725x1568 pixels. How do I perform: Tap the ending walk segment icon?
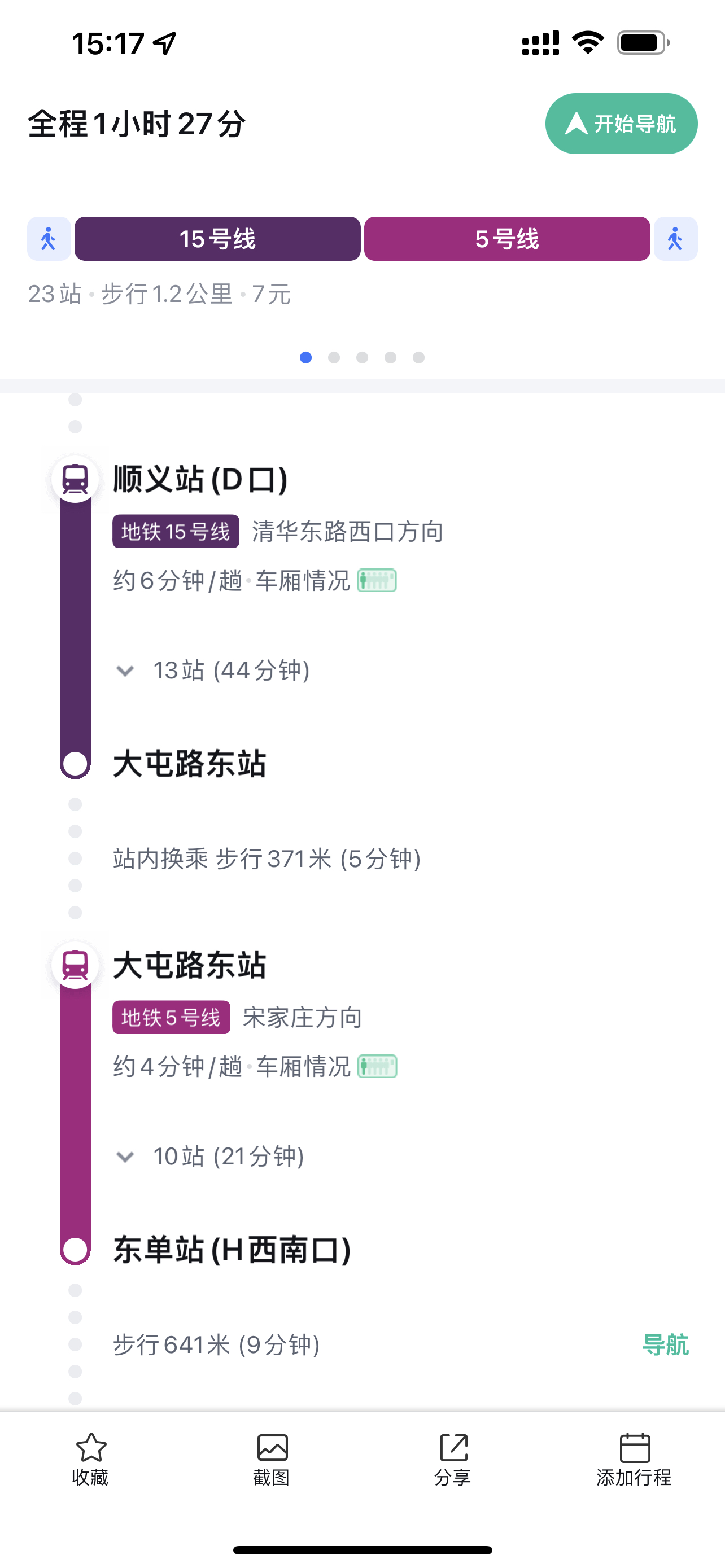click(675, 239)
